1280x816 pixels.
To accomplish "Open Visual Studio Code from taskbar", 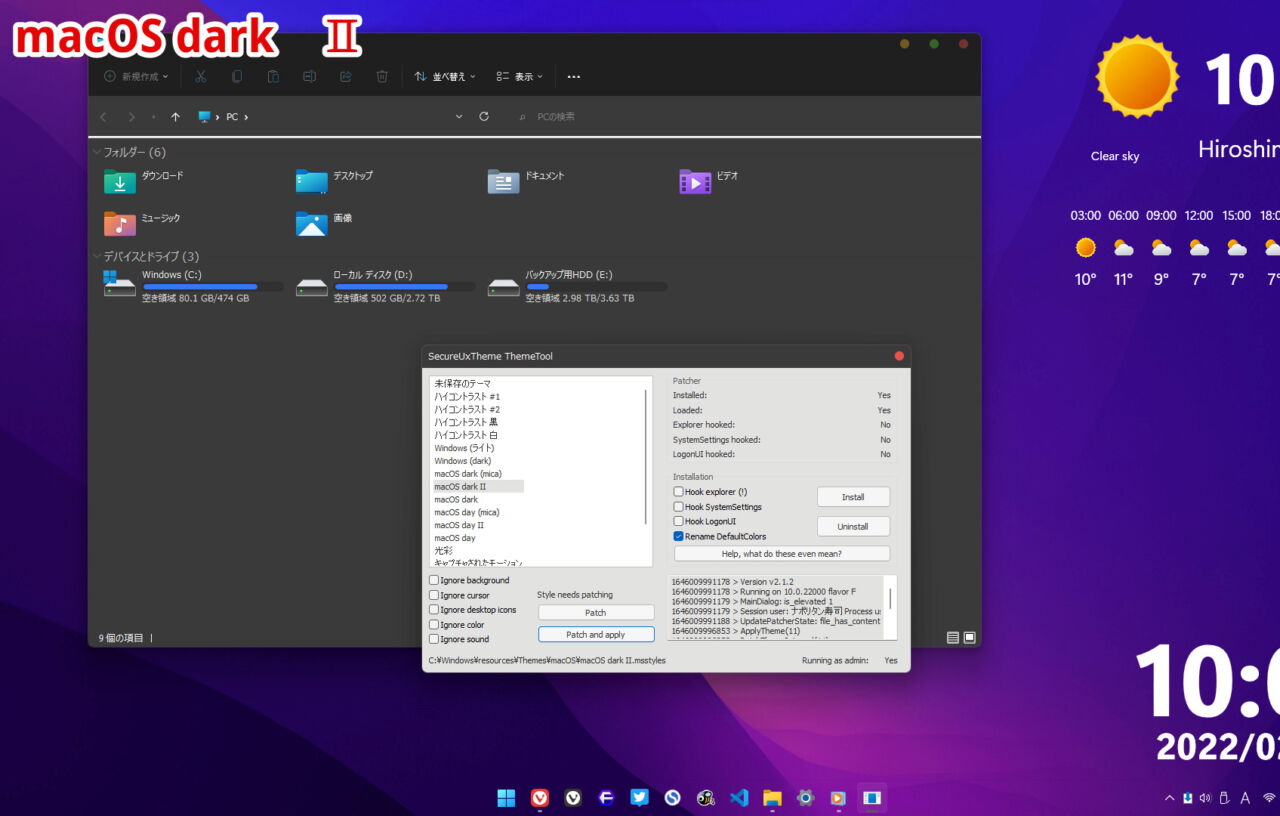I will [739, 797].
